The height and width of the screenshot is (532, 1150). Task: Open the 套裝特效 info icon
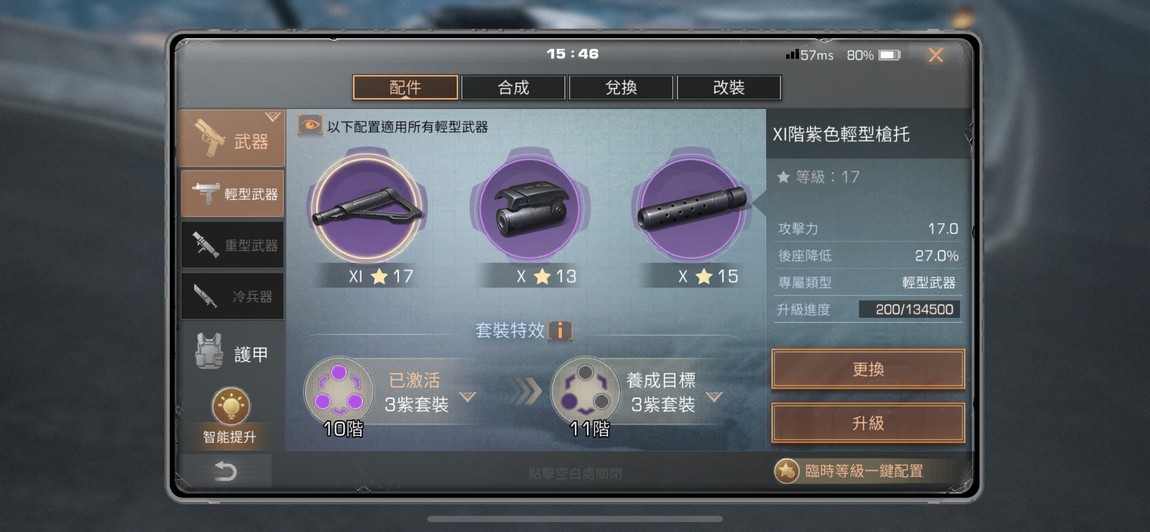pos(560,330)
